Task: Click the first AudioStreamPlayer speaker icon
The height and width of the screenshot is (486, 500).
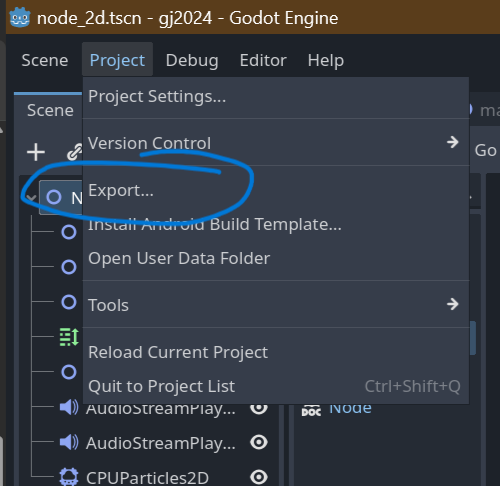Action: (69, 407)
